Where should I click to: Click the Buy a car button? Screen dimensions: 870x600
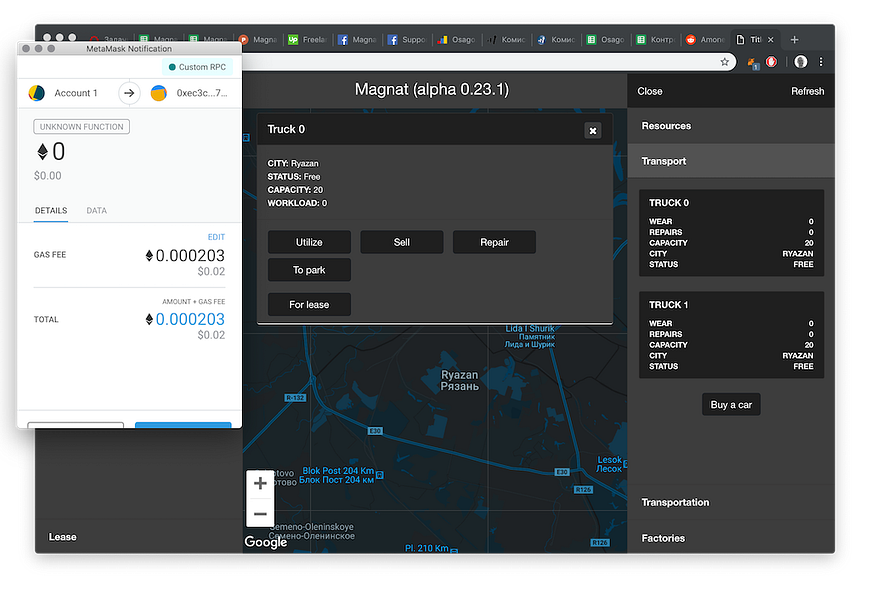click(731, 405)
